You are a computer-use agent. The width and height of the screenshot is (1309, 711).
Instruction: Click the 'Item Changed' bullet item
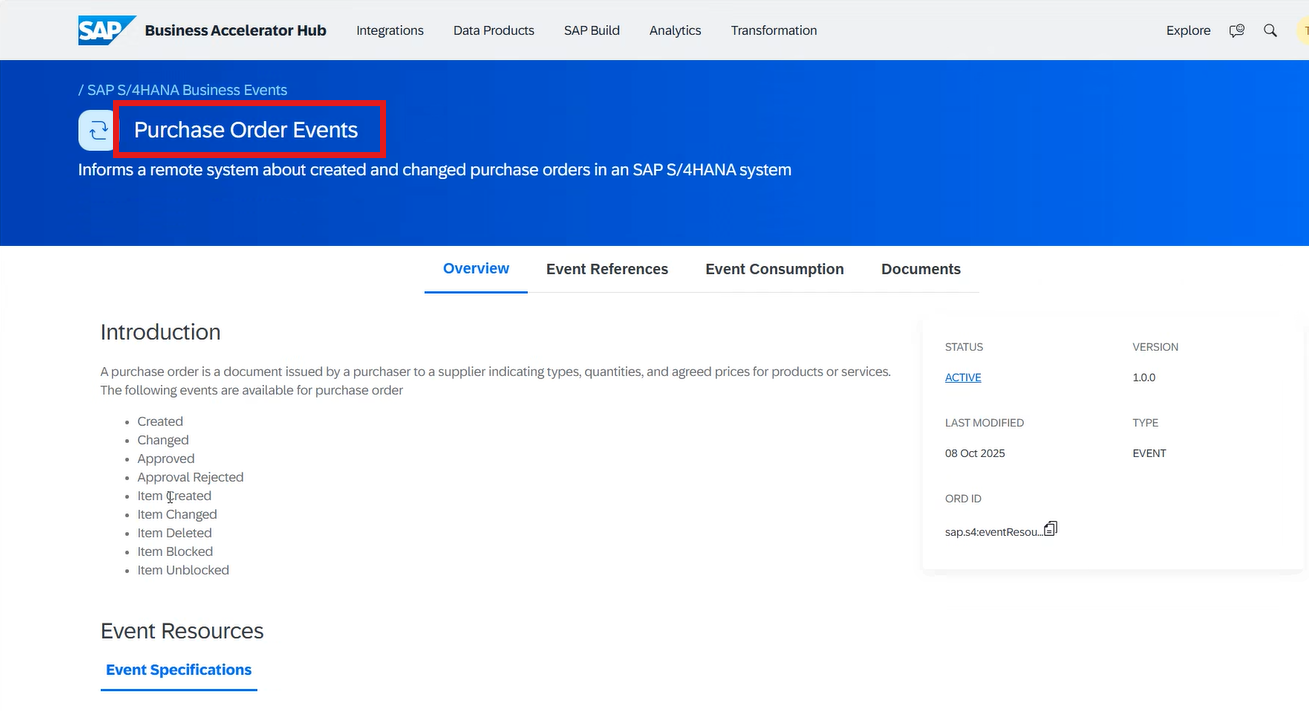[x=177, y=515]
